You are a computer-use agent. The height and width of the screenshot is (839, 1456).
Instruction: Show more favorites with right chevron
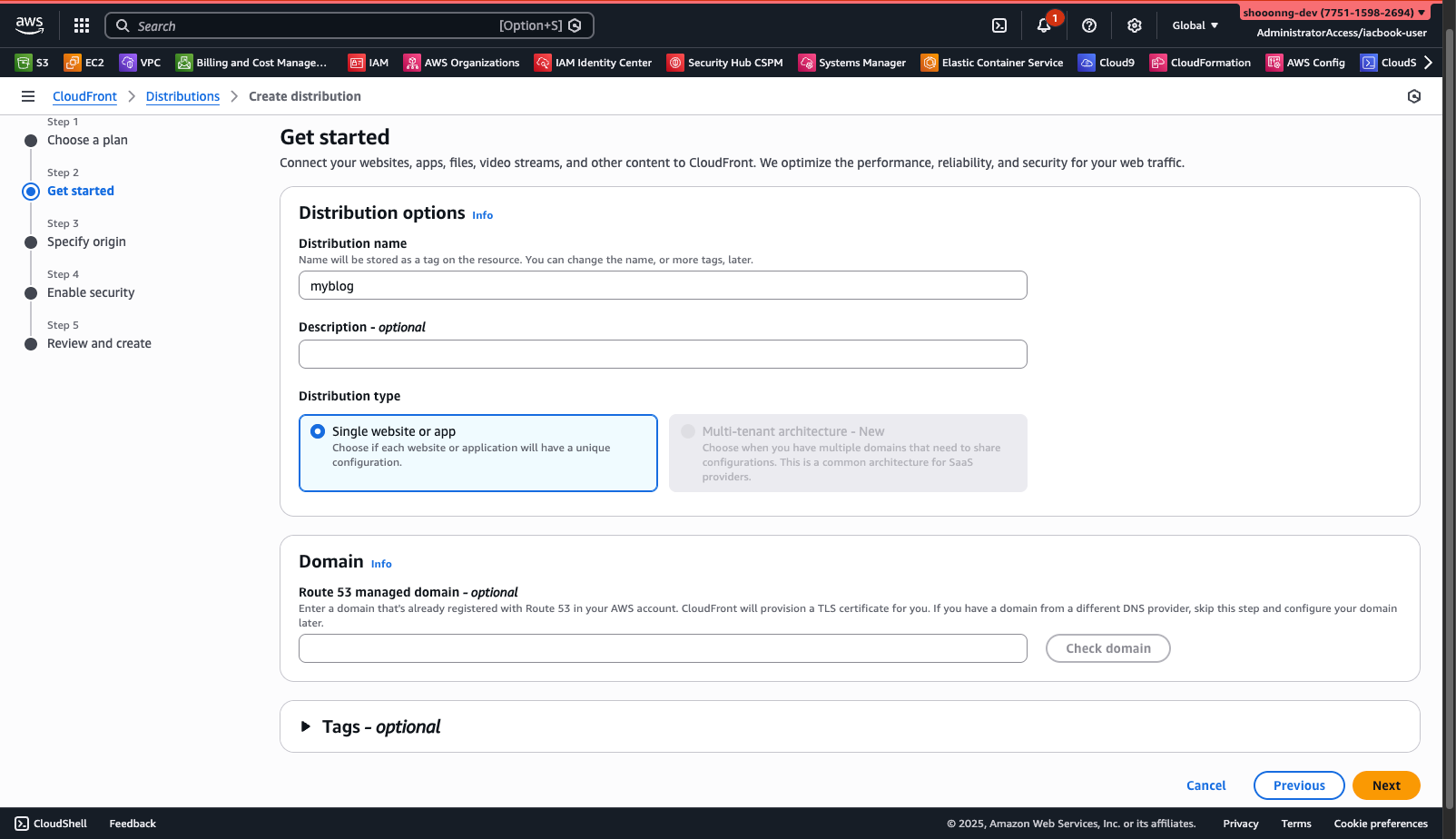click(1429, 63)
